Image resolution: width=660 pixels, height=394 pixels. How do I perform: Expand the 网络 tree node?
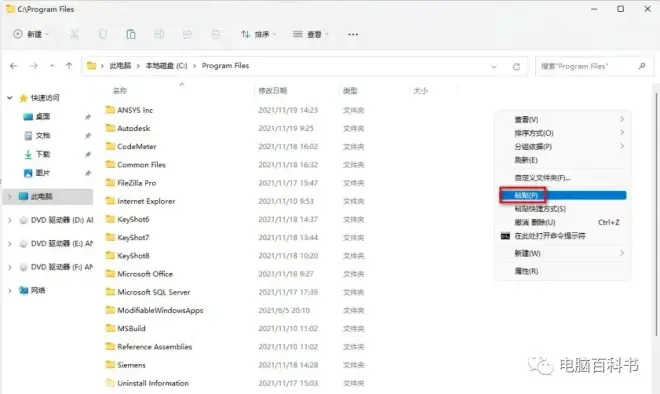click(10, 290)
